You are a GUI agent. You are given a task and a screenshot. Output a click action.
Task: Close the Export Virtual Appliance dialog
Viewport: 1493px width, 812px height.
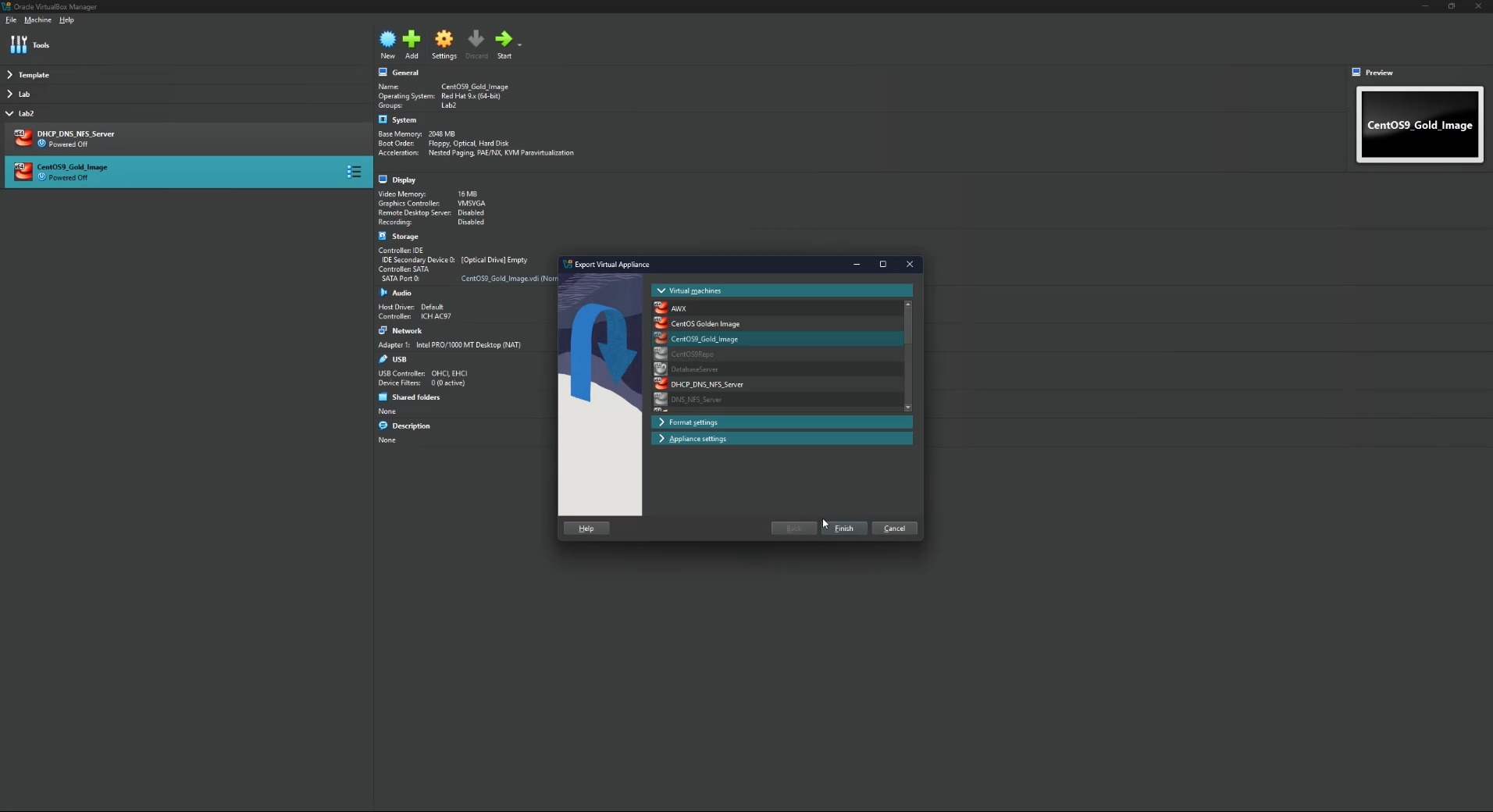click(910, 264)
